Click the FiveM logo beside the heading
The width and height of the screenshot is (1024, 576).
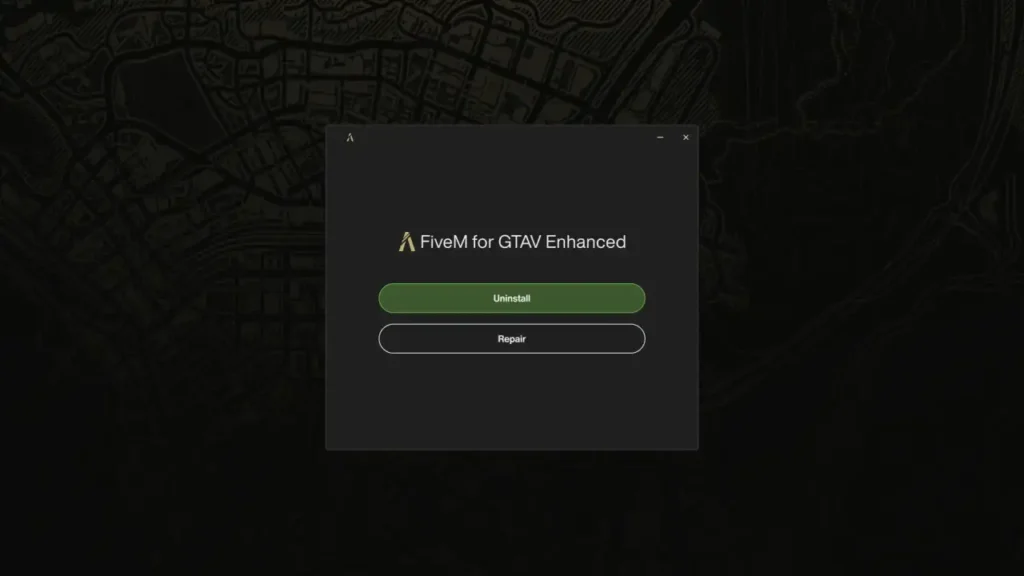pyautogui.click(x=406, y=242)
